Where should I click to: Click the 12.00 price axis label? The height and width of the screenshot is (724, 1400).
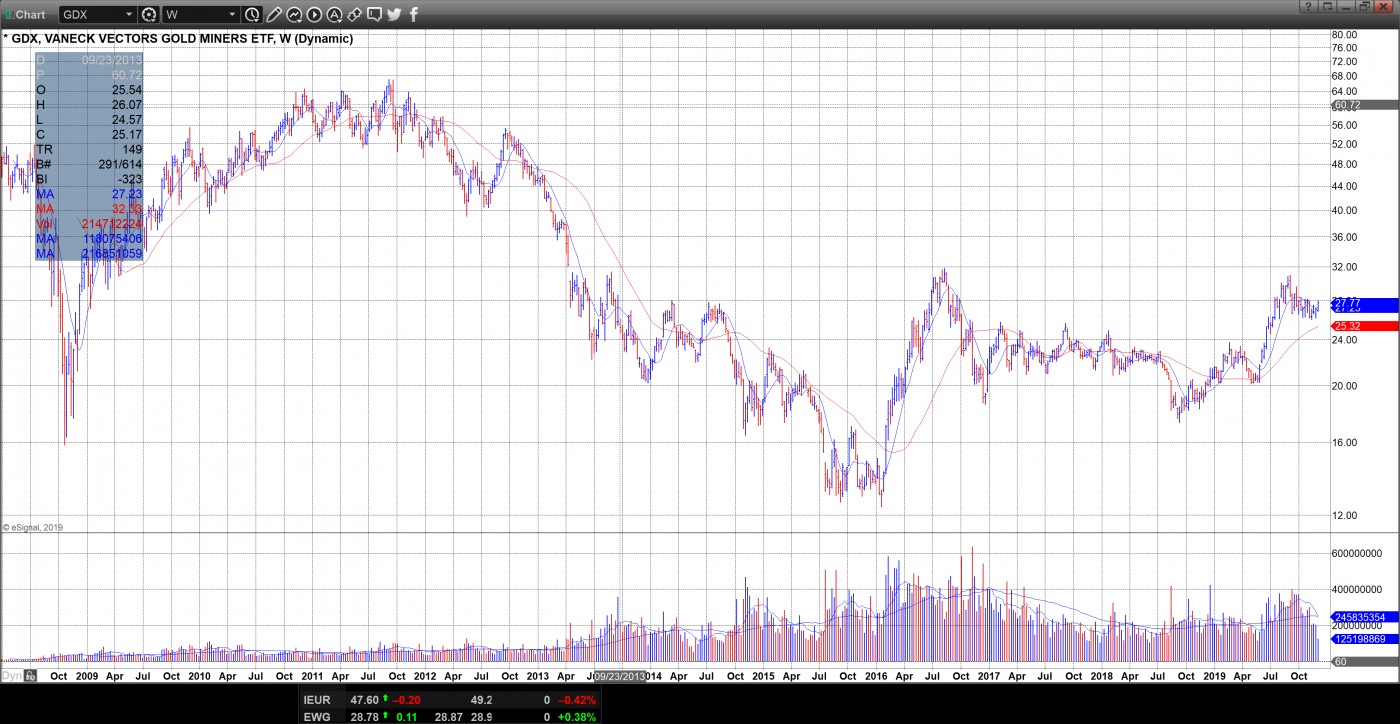click(x=1345, y=516)
